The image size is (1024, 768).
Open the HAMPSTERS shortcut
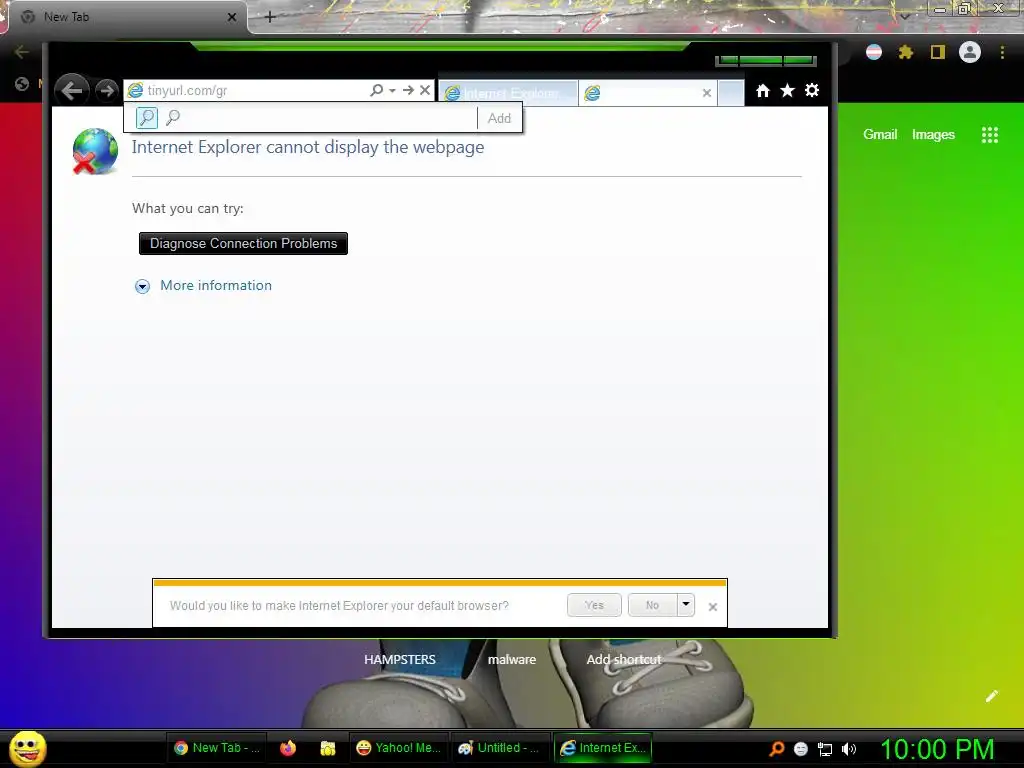pyautogui.click(x=400, y=660)
